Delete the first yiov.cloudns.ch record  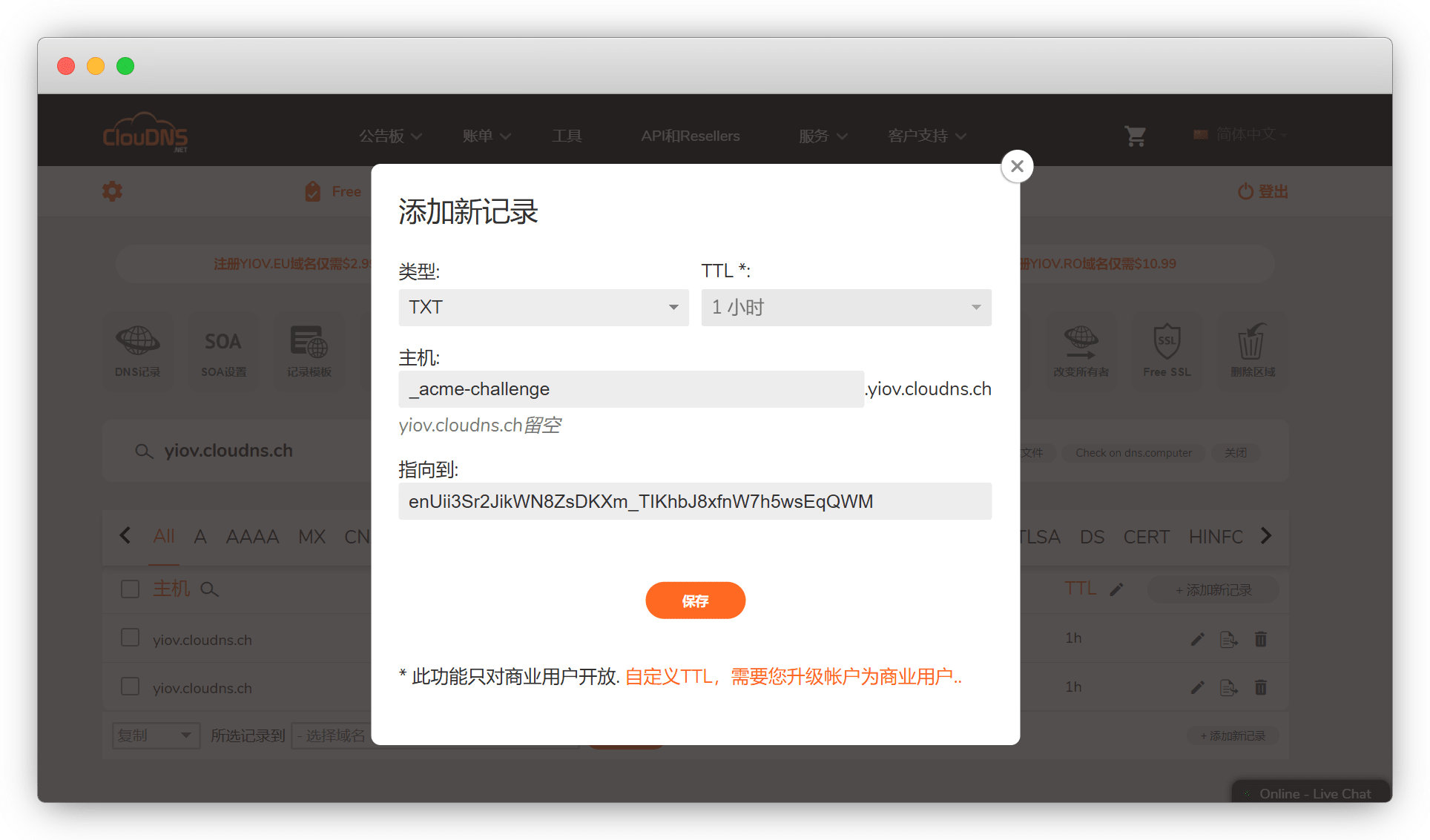tap(1260, 639)
